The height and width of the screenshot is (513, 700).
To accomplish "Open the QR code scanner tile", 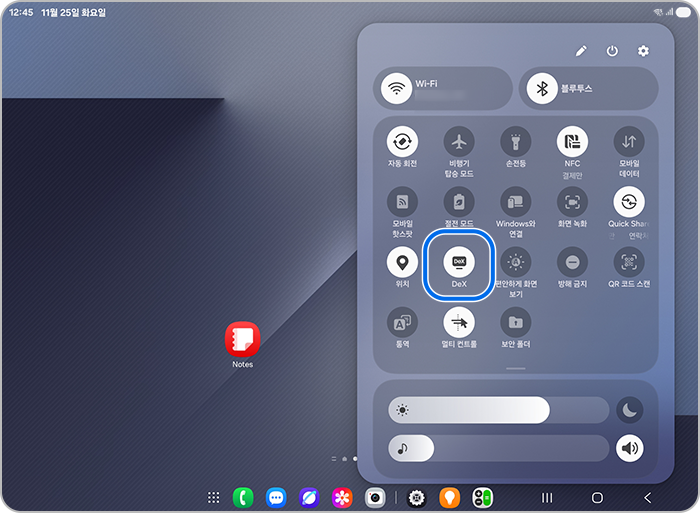I will [629, 263].
